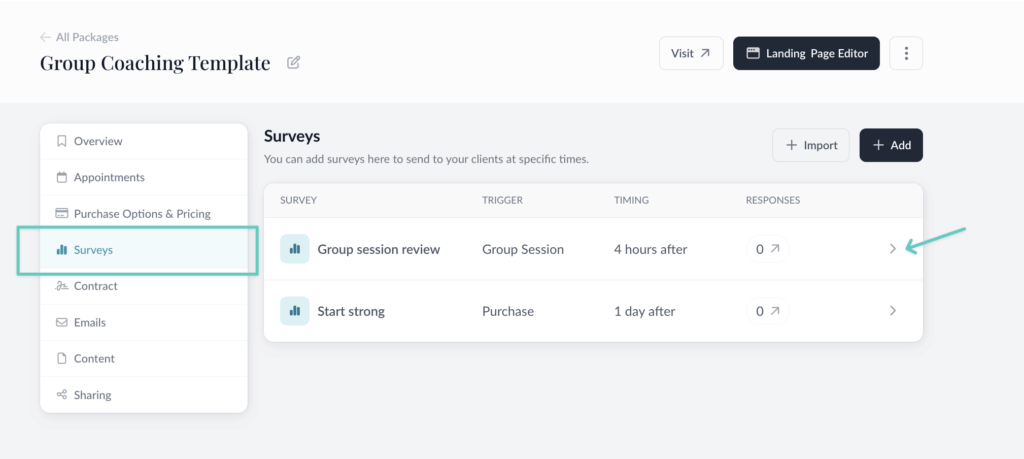Expand the Start strong row chevron
The height and width of the screenshot is (459, 1024).
[893, 311]
